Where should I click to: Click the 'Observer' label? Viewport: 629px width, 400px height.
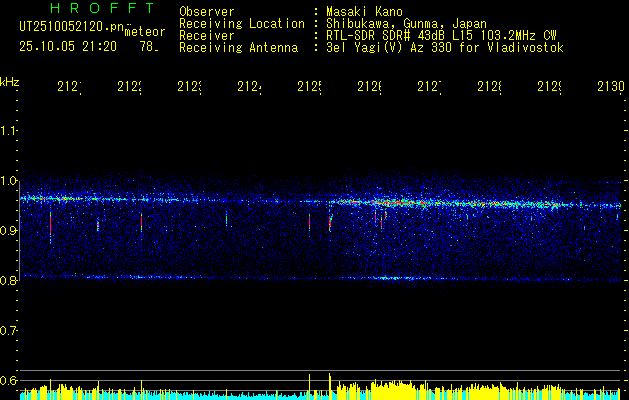(x=207, y=12)
